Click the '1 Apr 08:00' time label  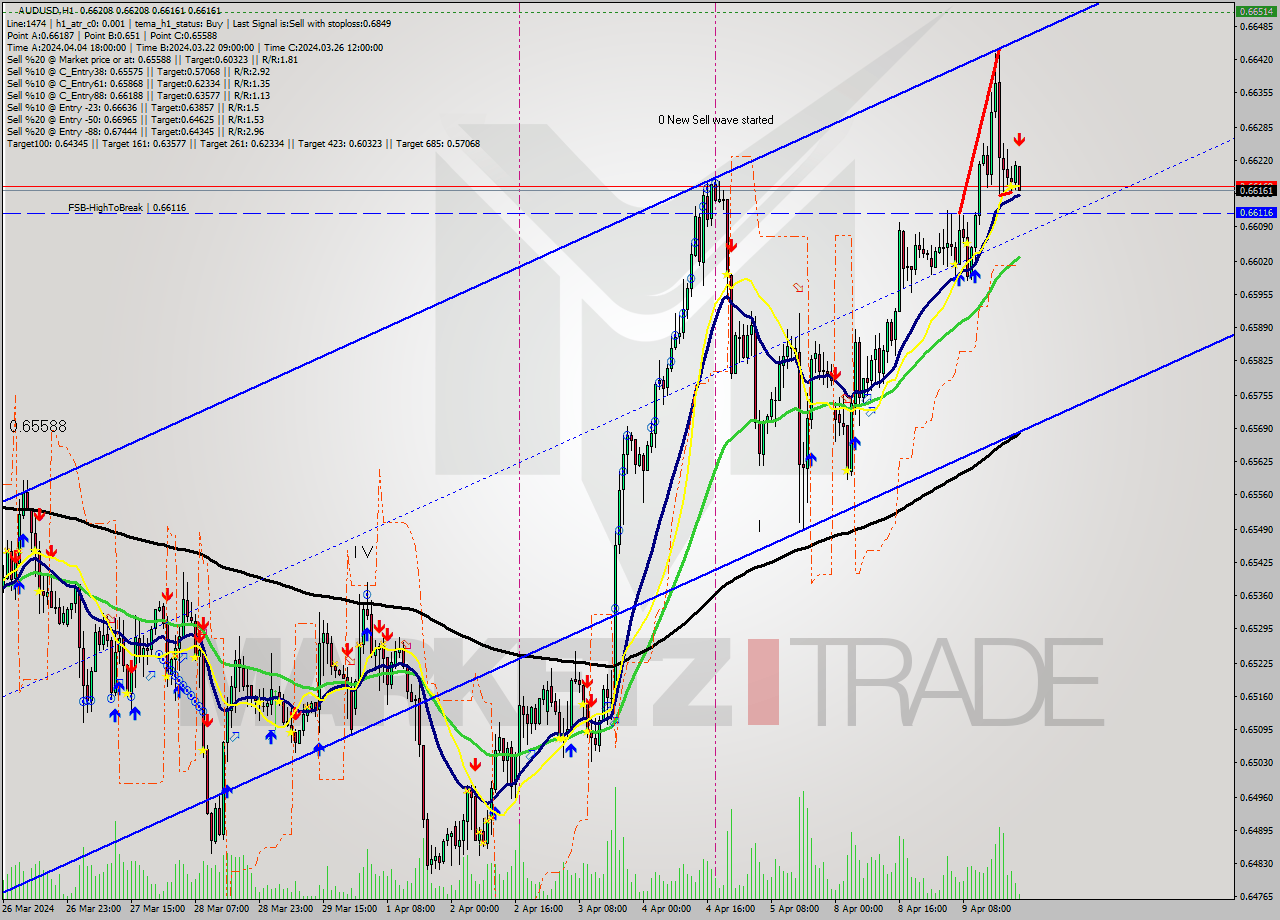pos(410,909)
